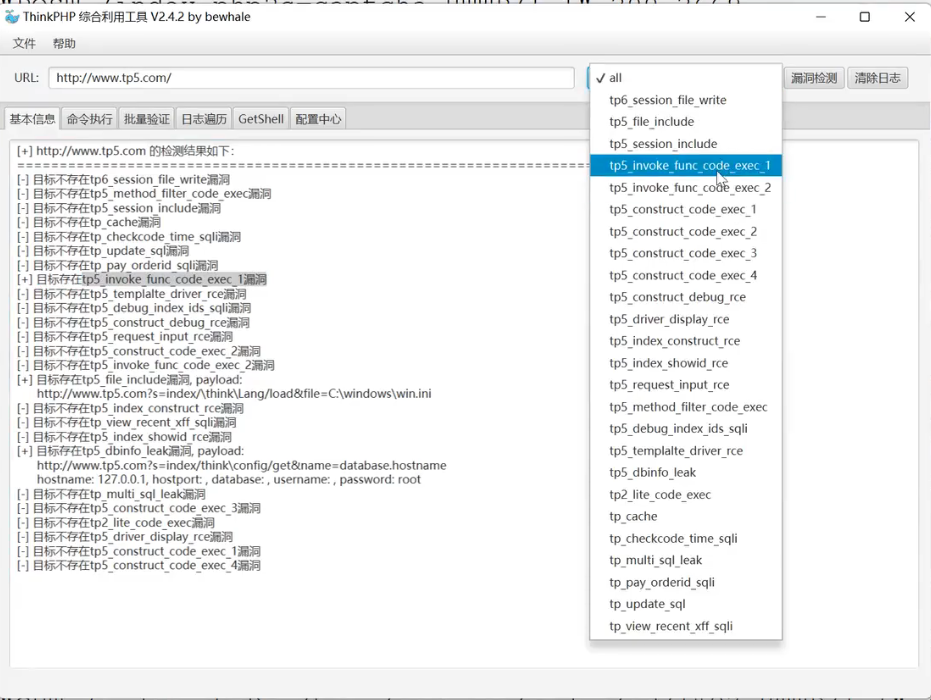The width and height of the screenshot is (931, 700).
Task: Pick tp5_request_input_rce in the dropdown
Action: coord(686,385)
